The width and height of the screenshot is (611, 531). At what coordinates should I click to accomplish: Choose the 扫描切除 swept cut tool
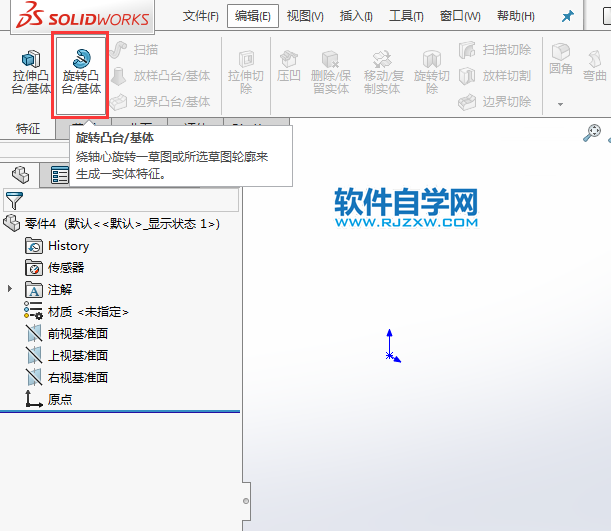[495, 50]
